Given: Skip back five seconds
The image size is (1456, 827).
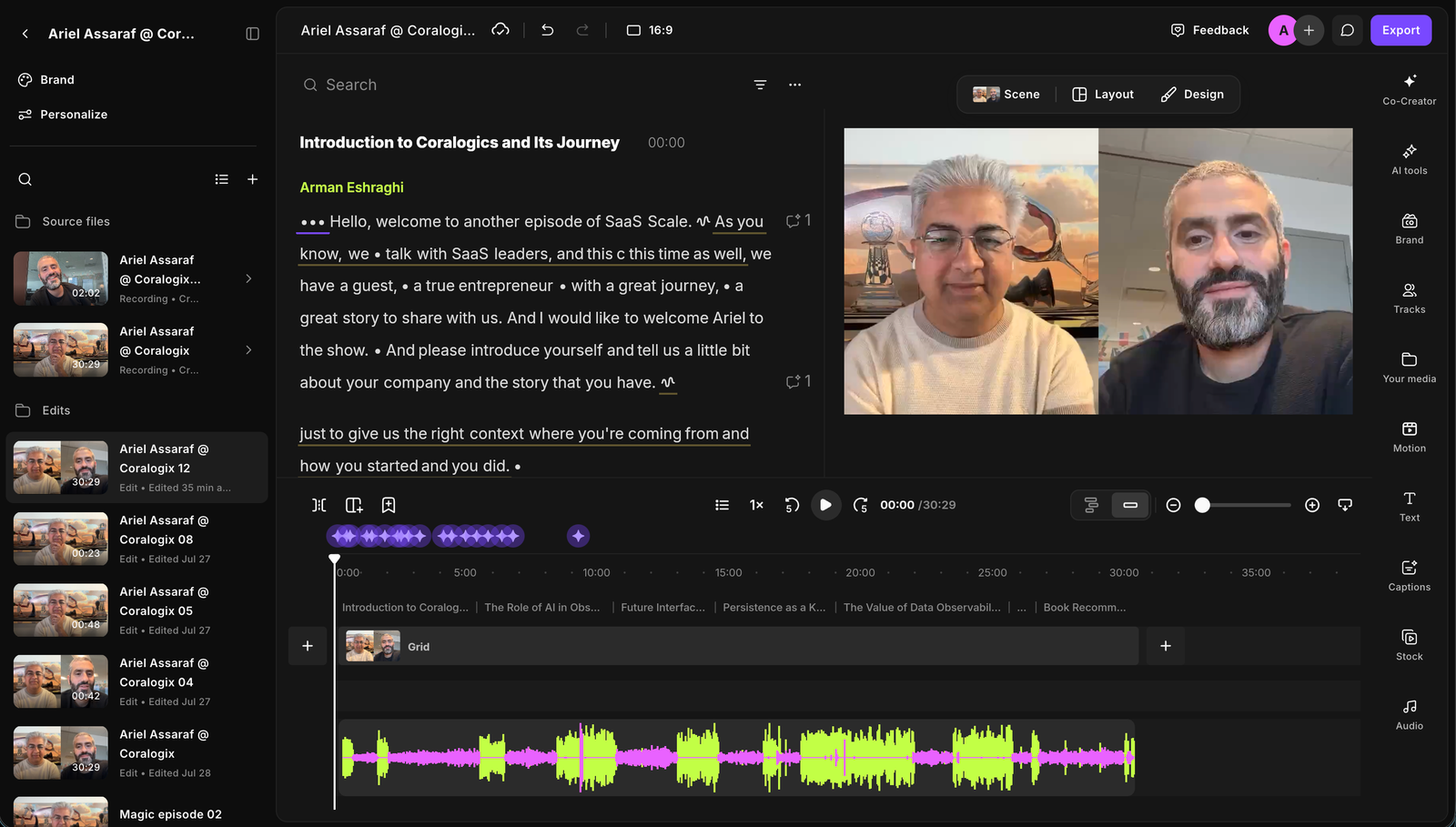Looking at the screenshot, I should [x=792, y=505].
